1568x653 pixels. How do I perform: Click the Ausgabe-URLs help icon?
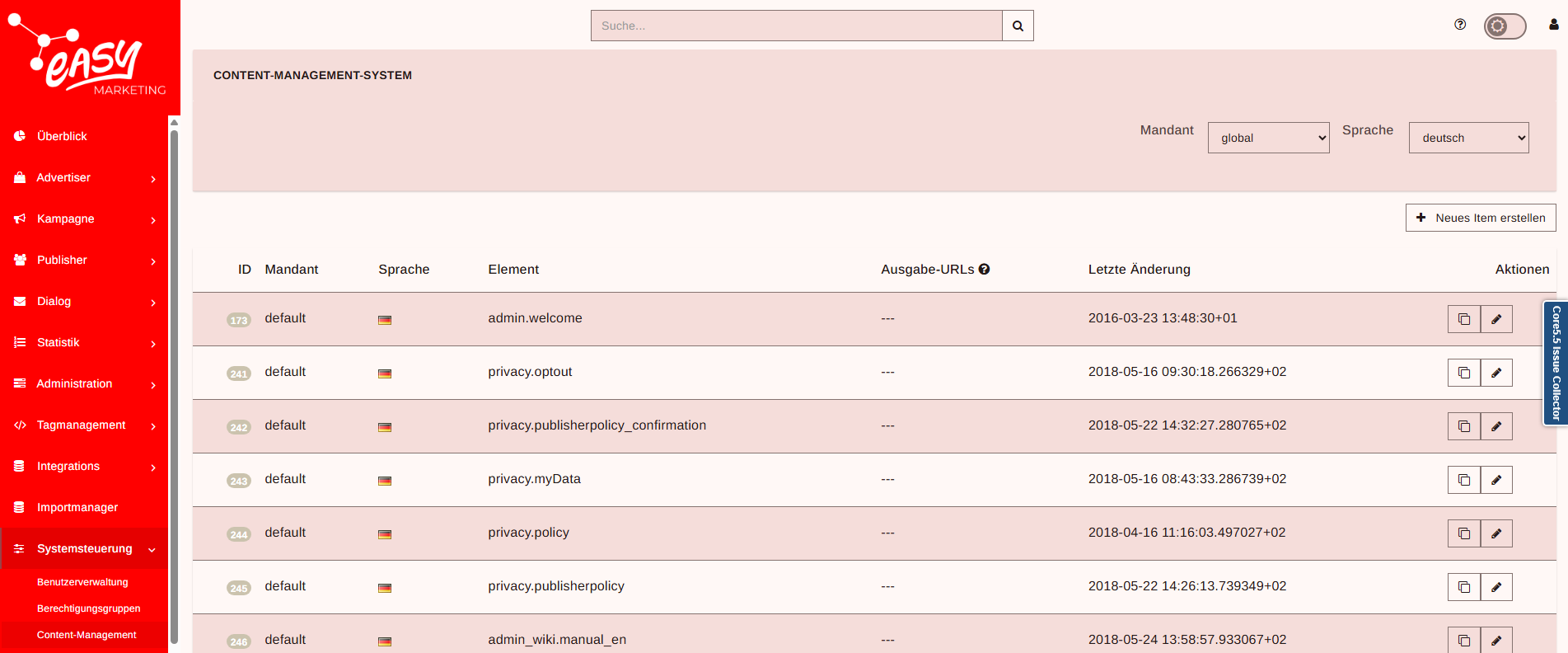tap(984, 270)
